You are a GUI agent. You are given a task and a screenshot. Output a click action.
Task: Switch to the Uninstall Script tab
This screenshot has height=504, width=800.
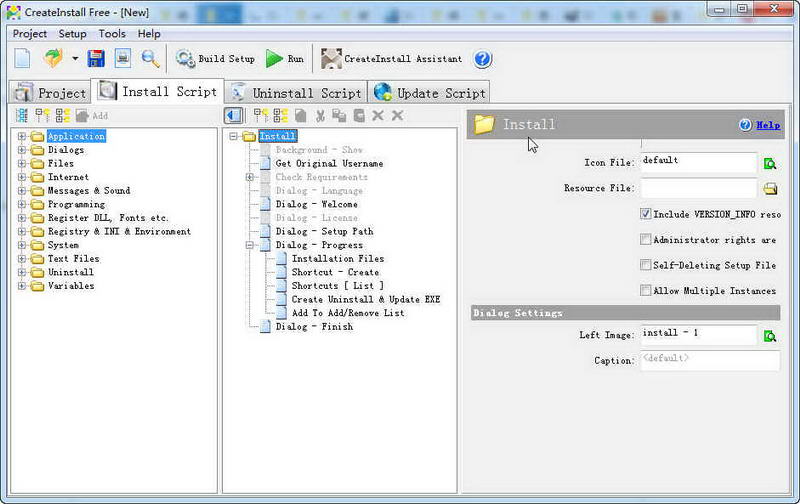click(296, 93)
